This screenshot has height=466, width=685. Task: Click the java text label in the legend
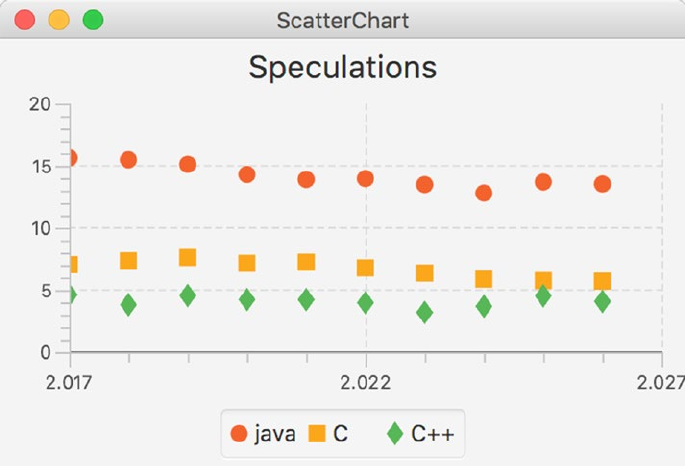(x=274, y=434)
